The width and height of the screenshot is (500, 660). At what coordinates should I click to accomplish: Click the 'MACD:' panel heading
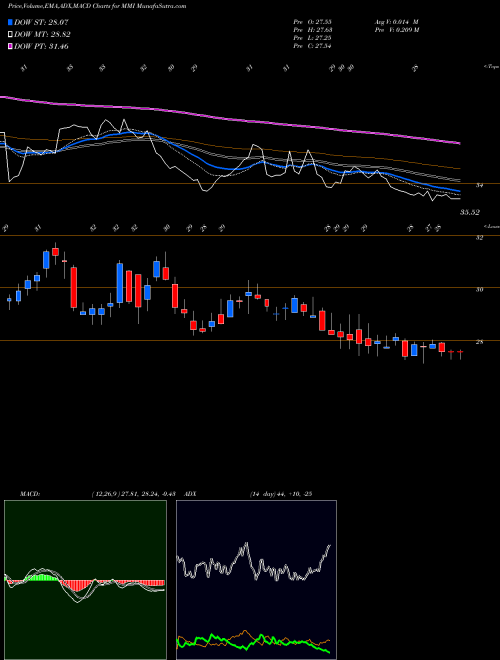[x=30, y=494]
